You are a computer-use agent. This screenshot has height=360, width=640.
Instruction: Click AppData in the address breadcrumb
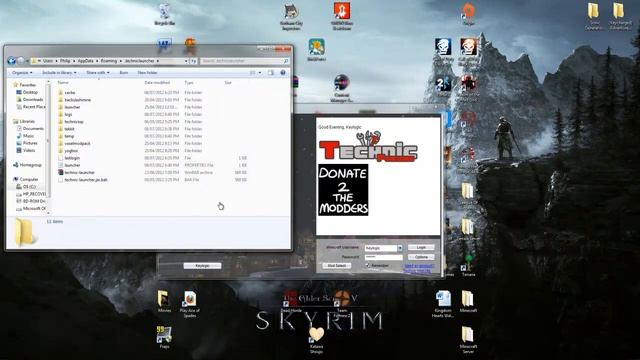pyautogui.click(x=86, y=61)
